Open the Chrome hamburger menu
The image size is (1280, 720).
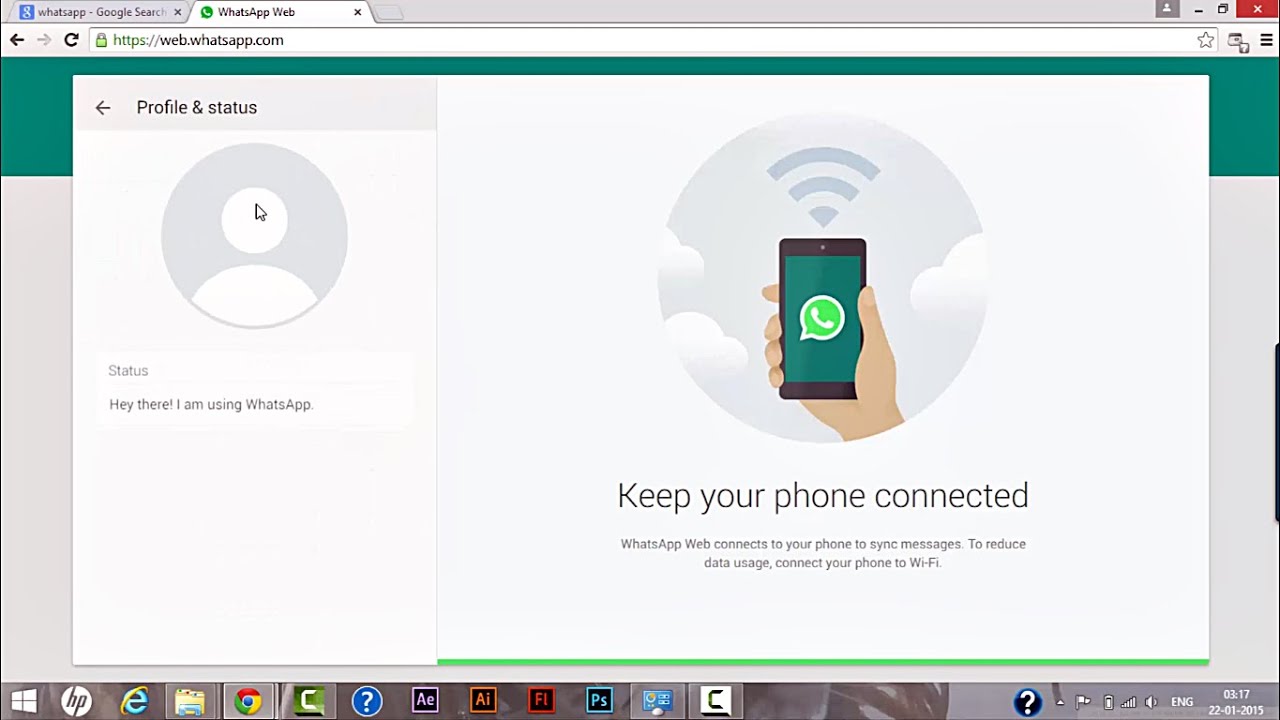[x=1266, y=40]
